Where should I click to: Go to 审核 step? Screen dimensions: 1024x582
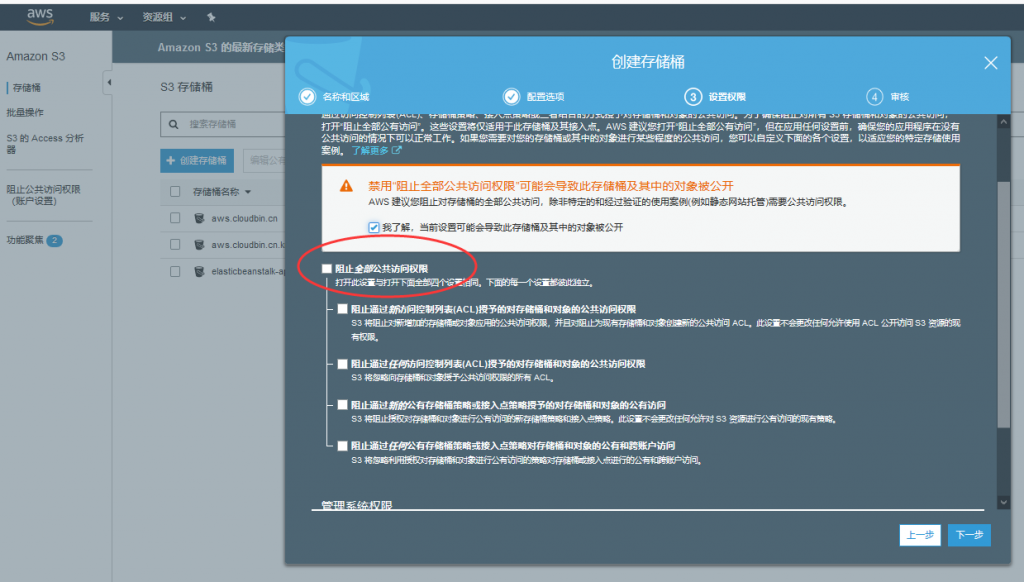click(899, 97)
